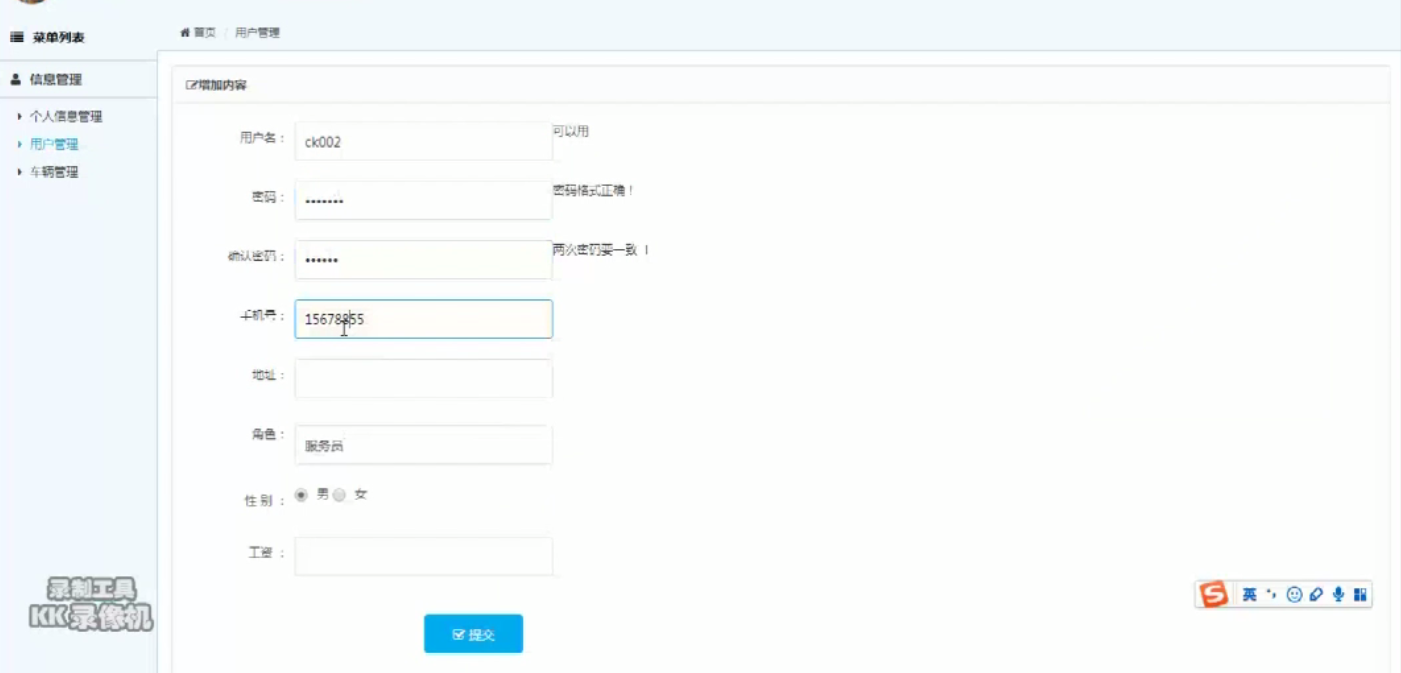Click the 两次密码要一致！ message
Screen dimensions: 1401x673
click(601, 250)
